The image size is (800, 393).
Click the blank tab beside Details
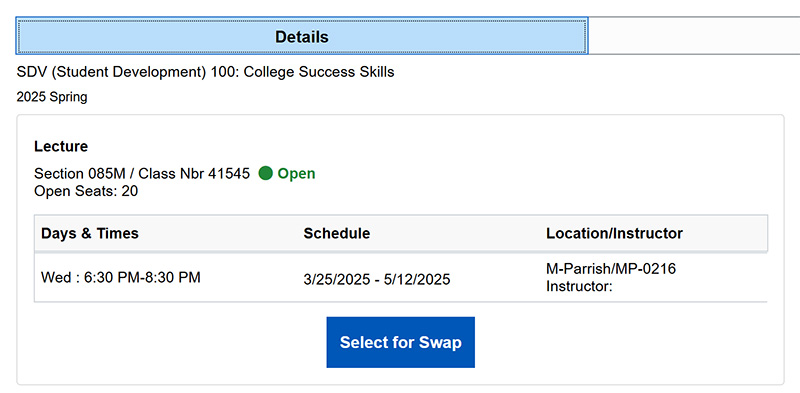(694, 36)
